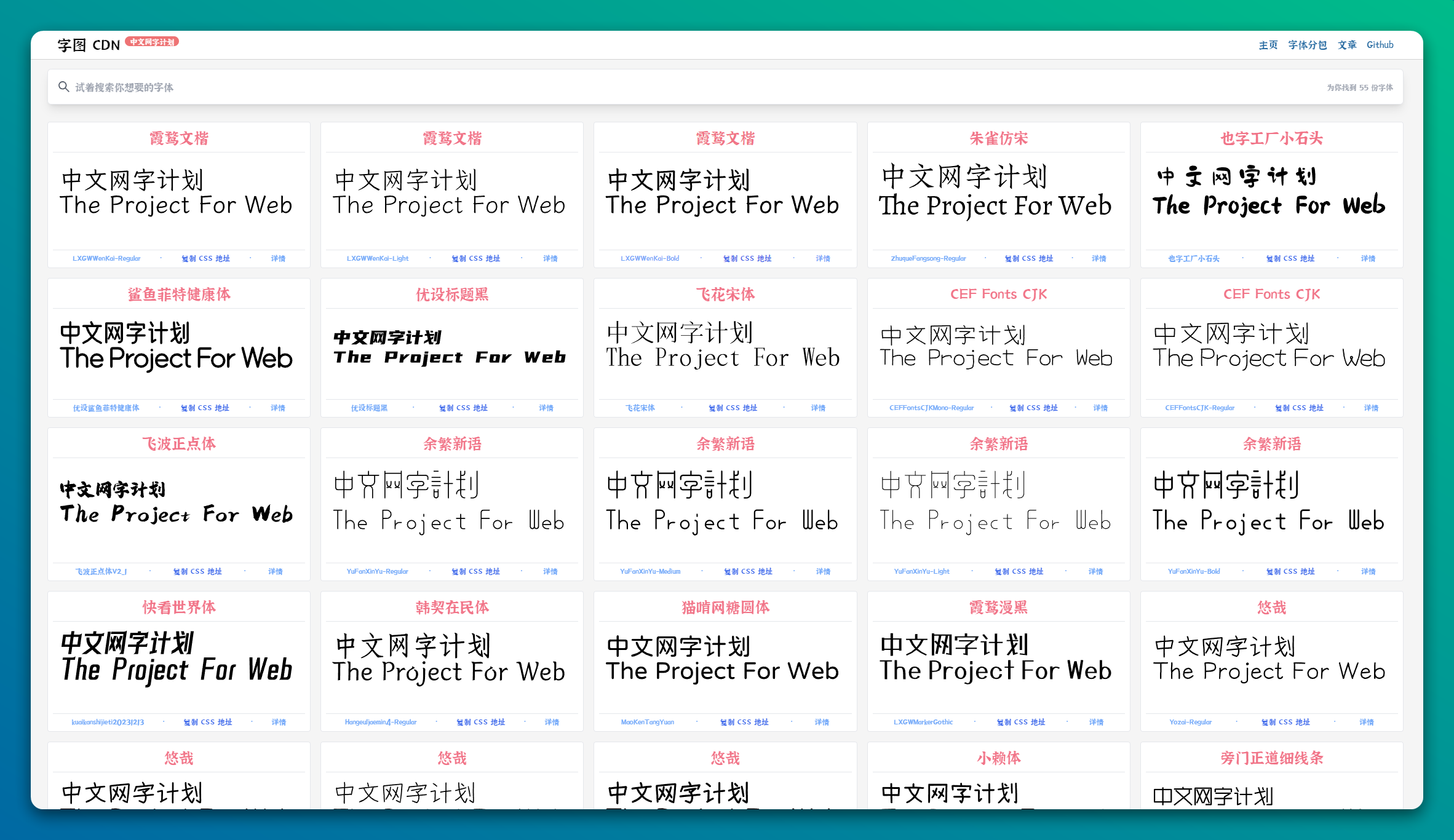The width and height of the screenshot is (1454, 840).
Task: Copy CSS address for 优设标题黑
Action: (463, 408)
